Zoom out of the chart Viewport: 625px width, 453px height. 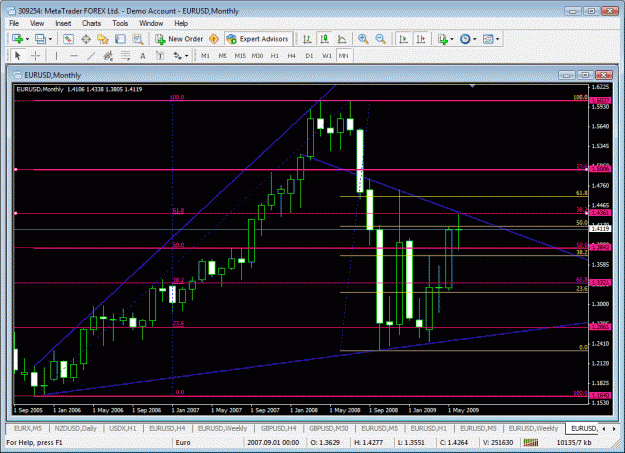pos(381,39)
